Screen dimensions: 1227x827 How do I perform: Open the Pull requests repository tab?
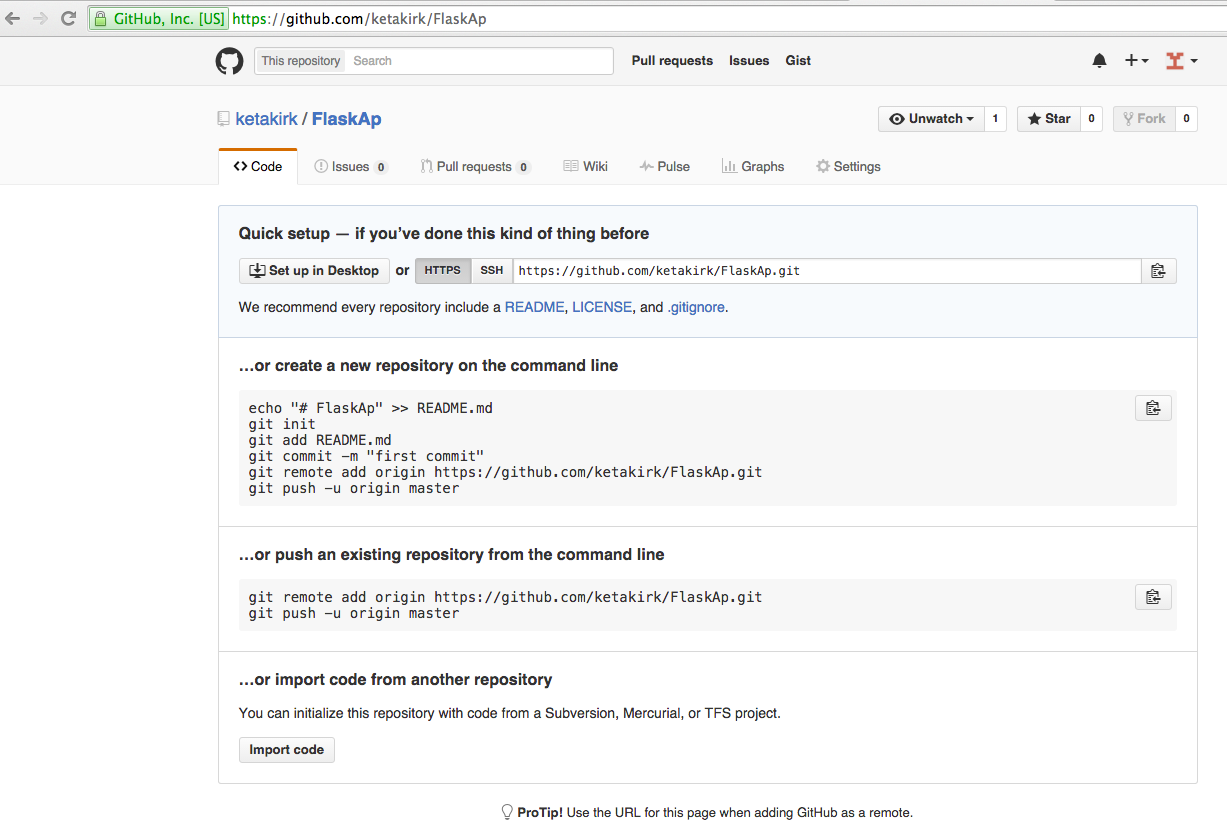pyautogui.click(x=475, y=167)
